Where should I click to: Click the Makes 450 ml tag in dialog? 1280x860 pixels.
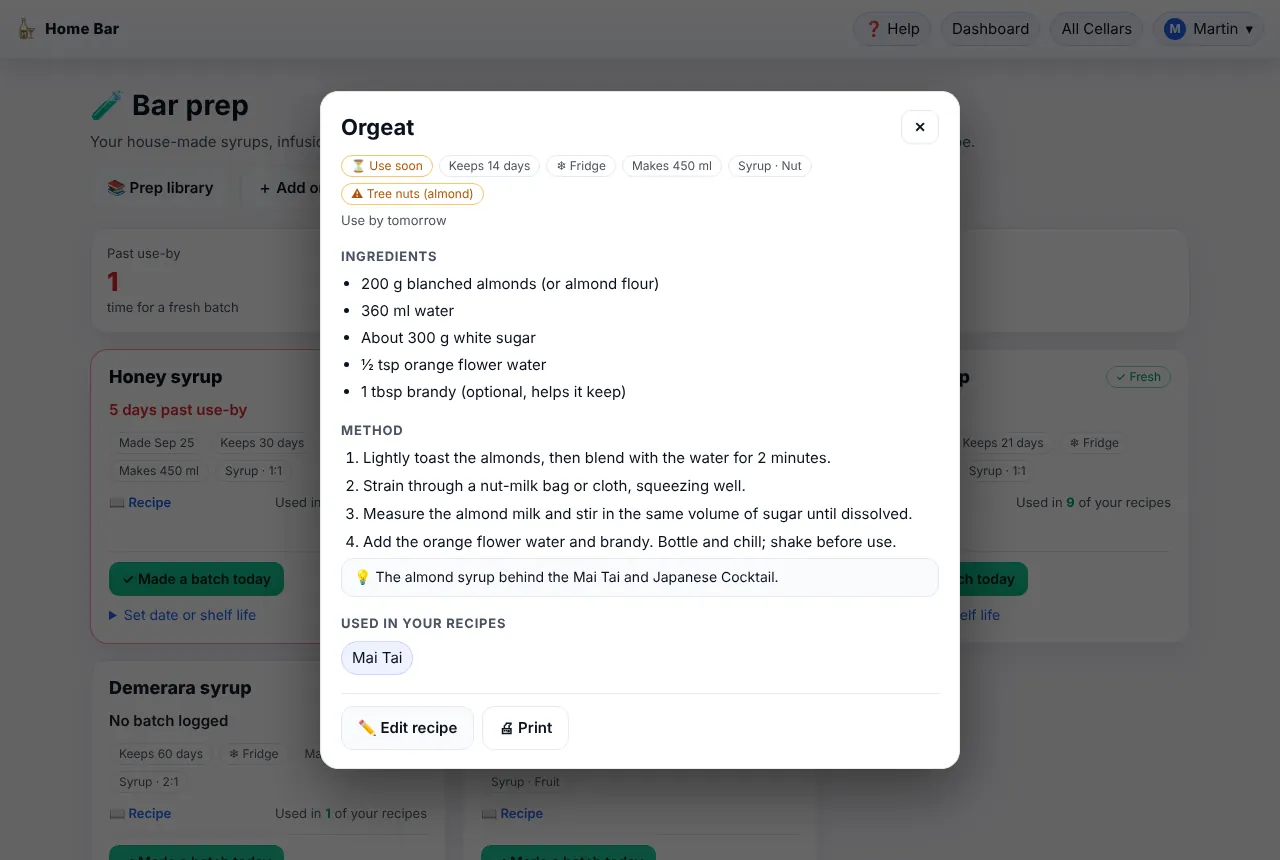tap(672, 166)
